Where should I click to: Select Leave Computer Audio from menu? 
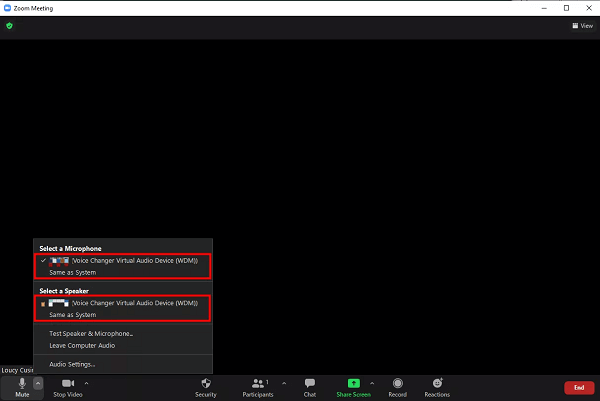(82, 345)
